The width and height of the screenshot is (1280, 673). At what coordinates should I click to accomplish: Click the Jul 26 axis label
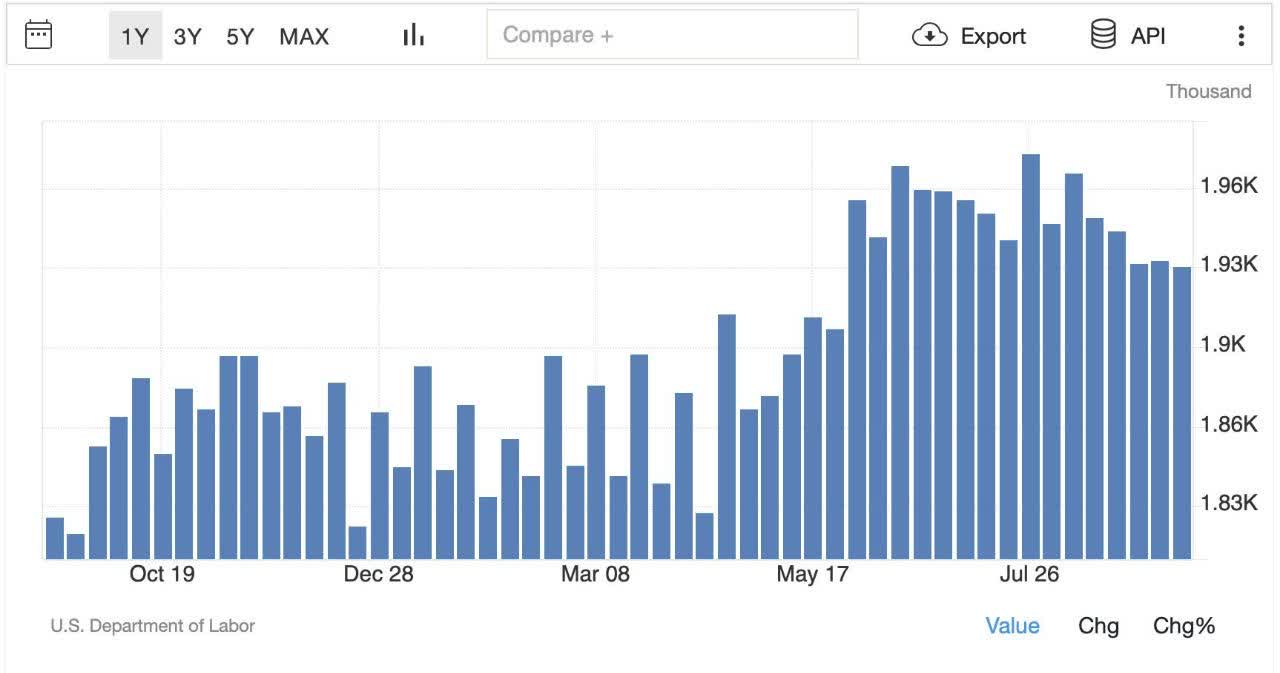click(x=1028, y=574)
